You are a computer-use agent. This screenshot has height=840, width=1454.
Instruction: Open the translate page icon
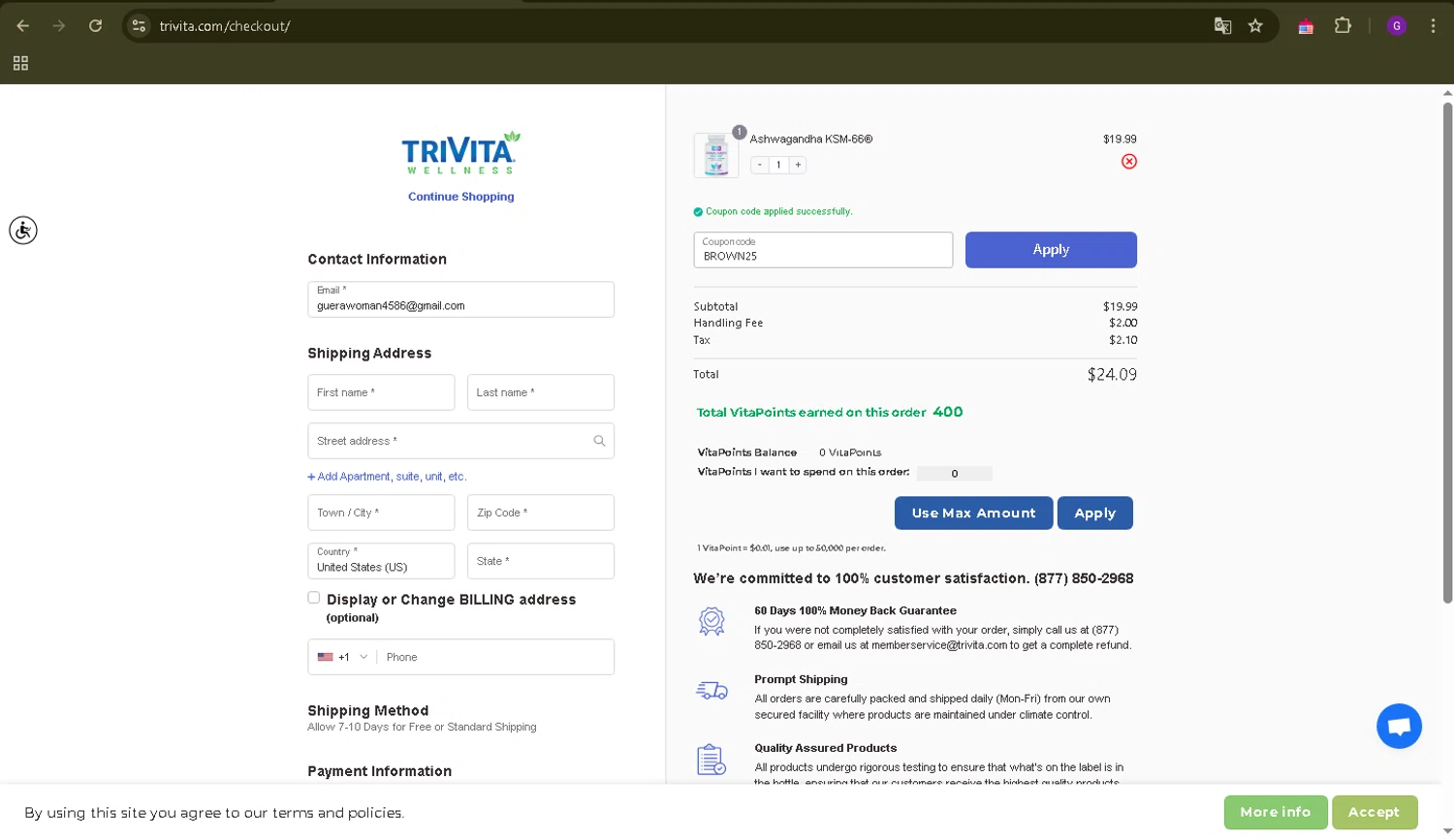1222,26
